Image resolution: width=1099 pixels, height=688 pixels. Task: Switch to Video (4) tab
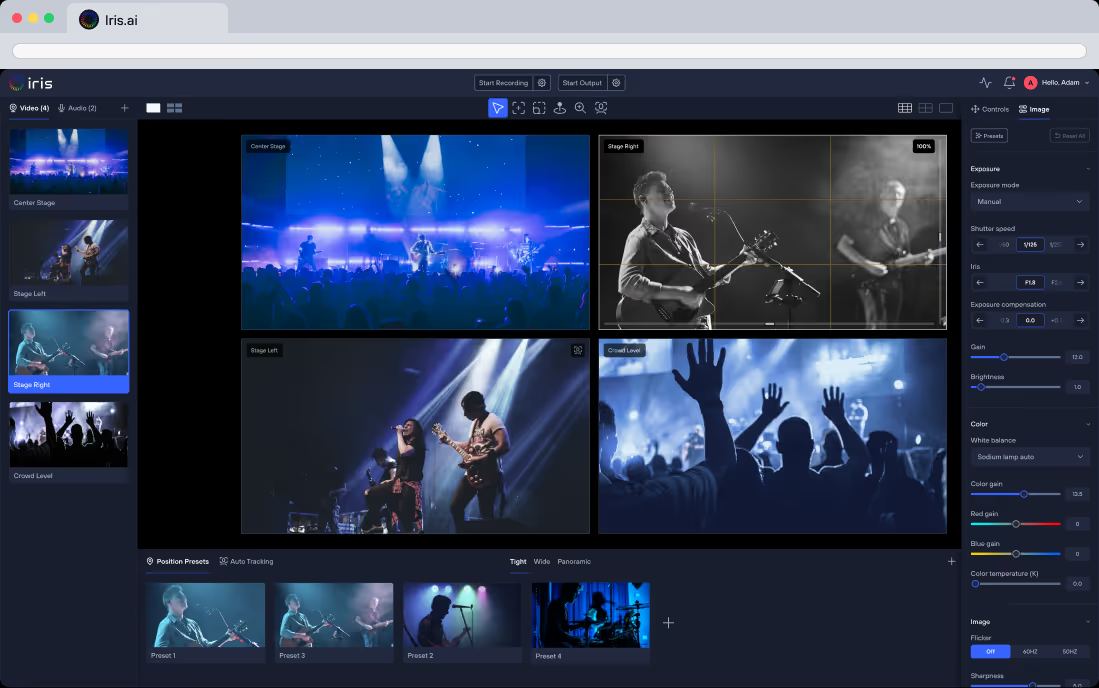29,108
